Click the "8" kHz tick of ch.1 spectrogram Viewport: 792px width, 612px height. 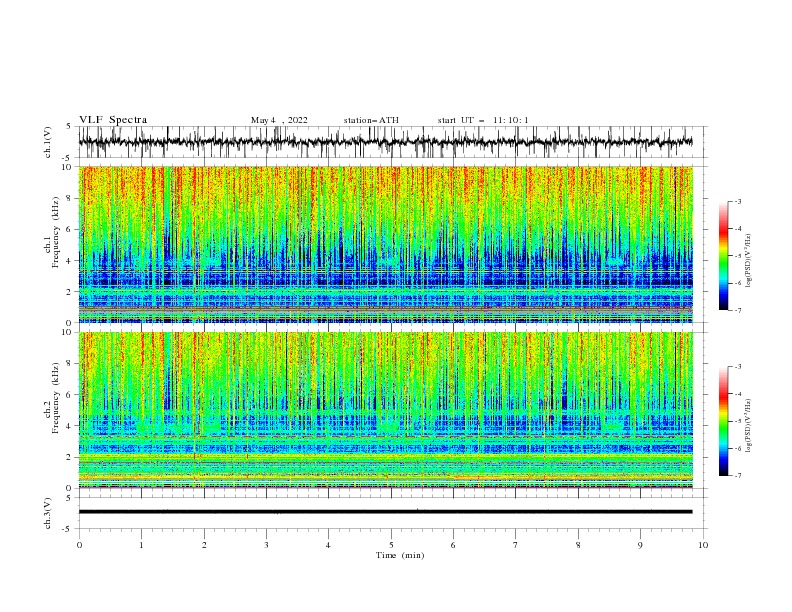(69, 198)
